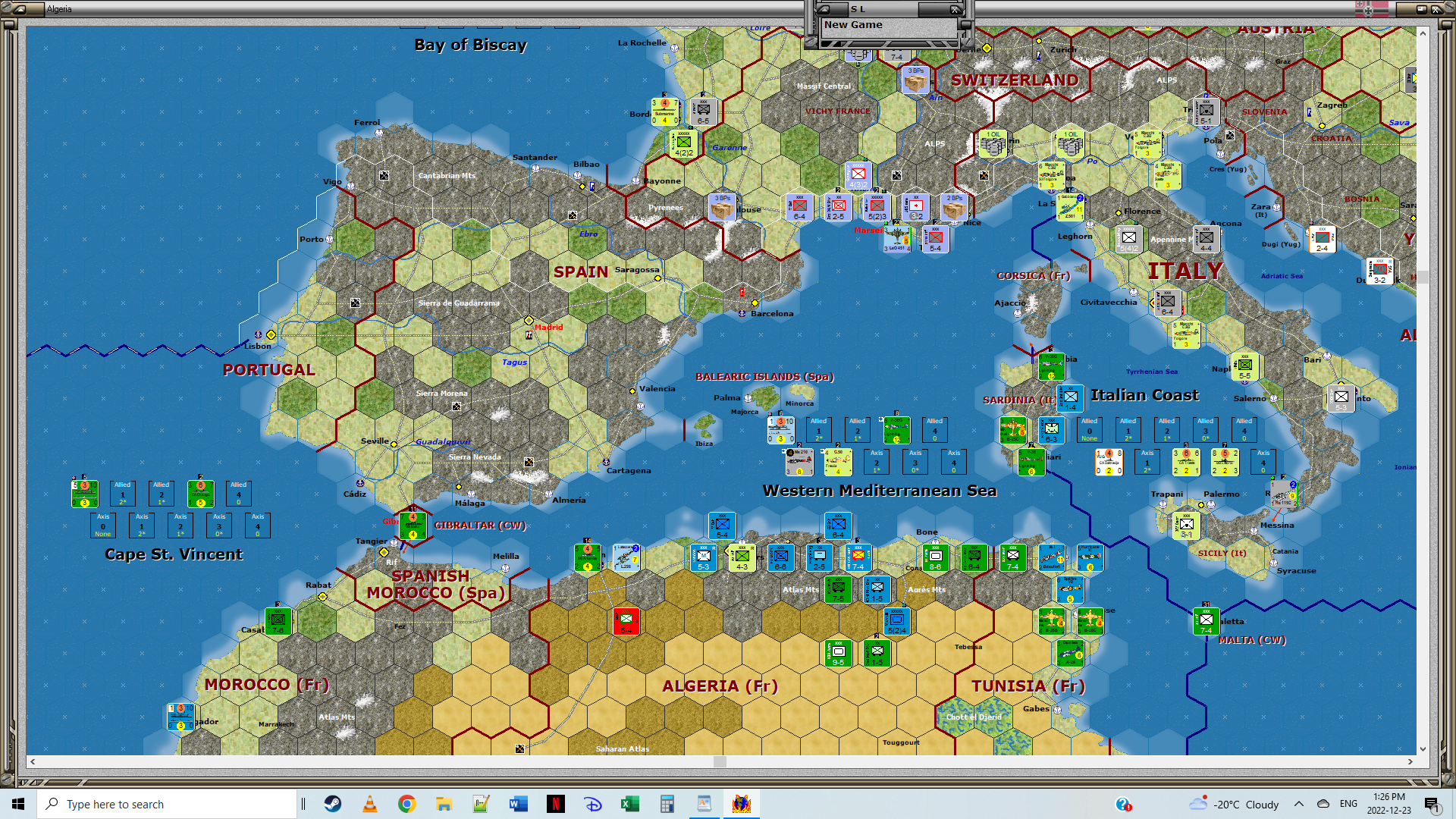Viewport: 1456px width, 819px height.
Task: Click the Windows Start button
Action: tap(18, 804)
